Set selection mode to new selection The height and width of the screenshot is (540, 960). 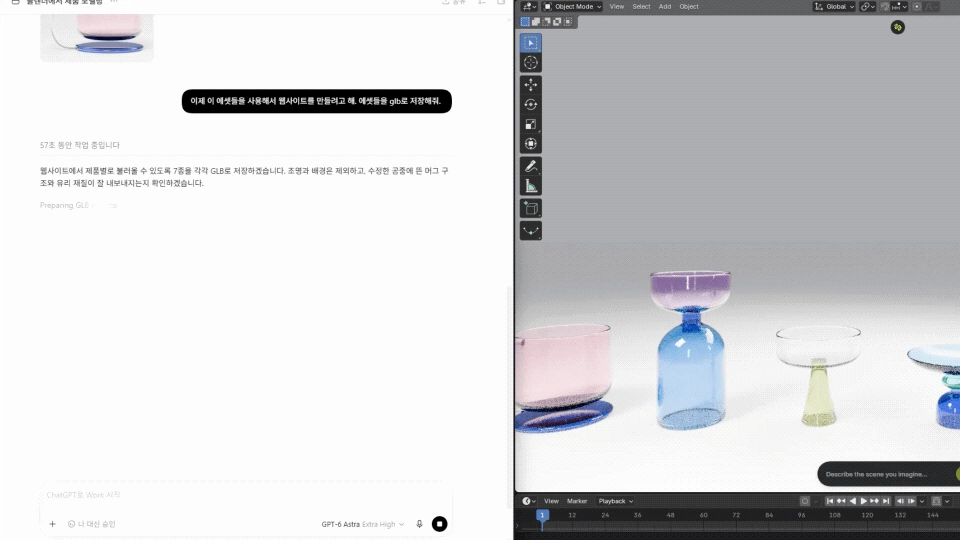pyautogui.click(x=525, y=21)
